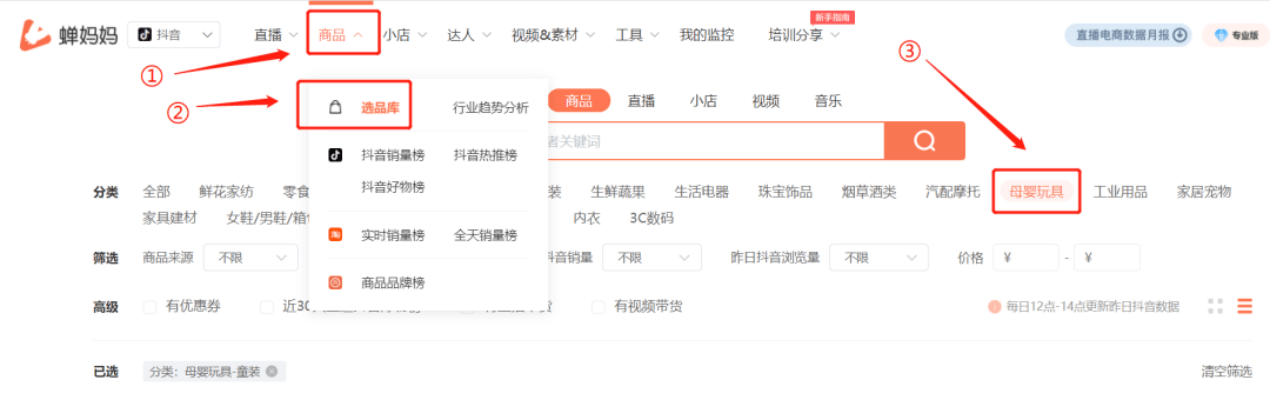Switch to list view icon

point(1245,306)
